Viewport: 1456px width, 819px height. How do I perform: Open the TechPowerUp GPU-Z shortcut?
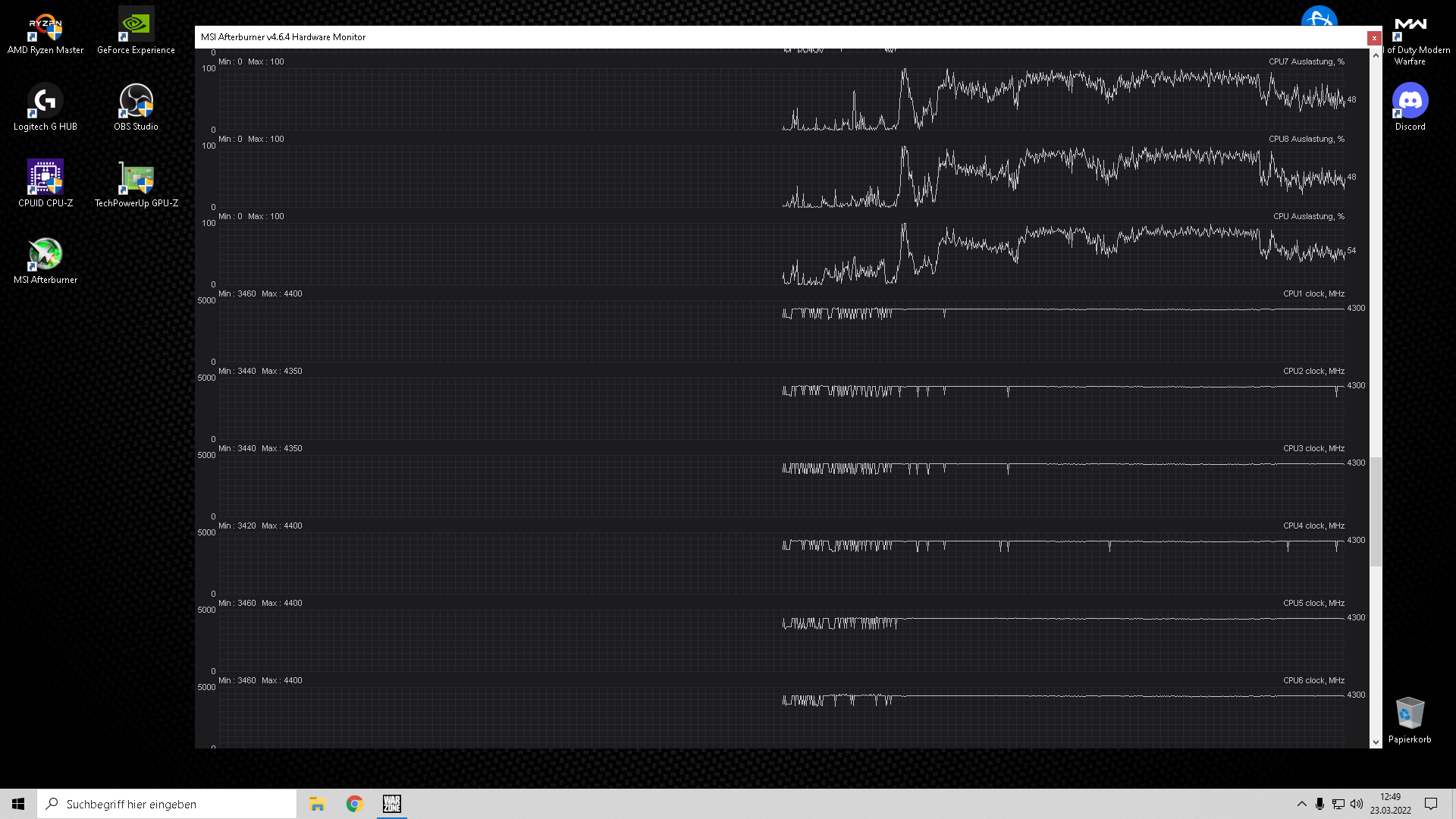tap(136, 179)
